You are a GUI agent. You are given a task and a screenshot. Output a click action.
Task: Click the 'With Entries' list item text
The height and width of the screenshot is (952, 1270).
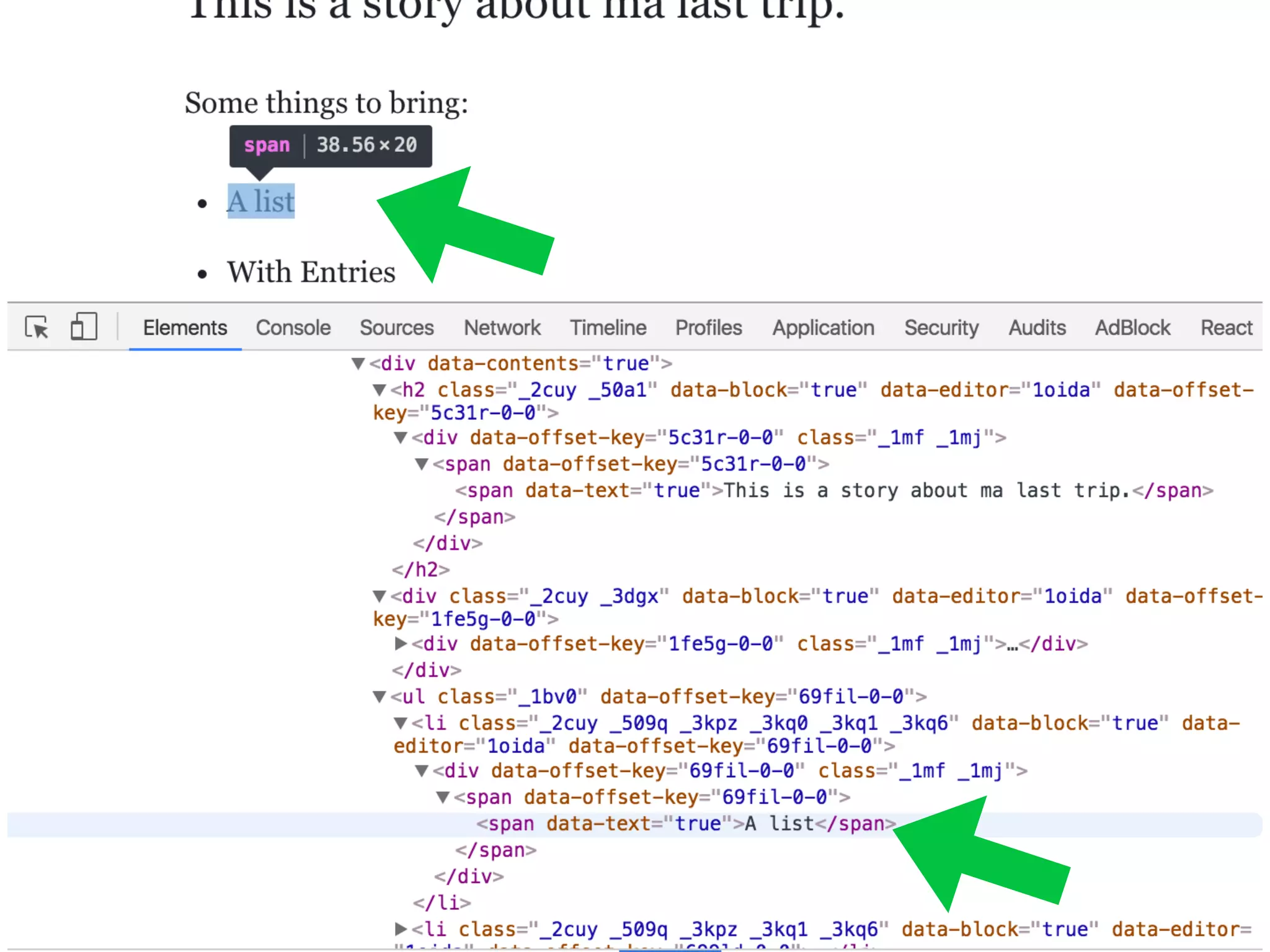point(311,273)
